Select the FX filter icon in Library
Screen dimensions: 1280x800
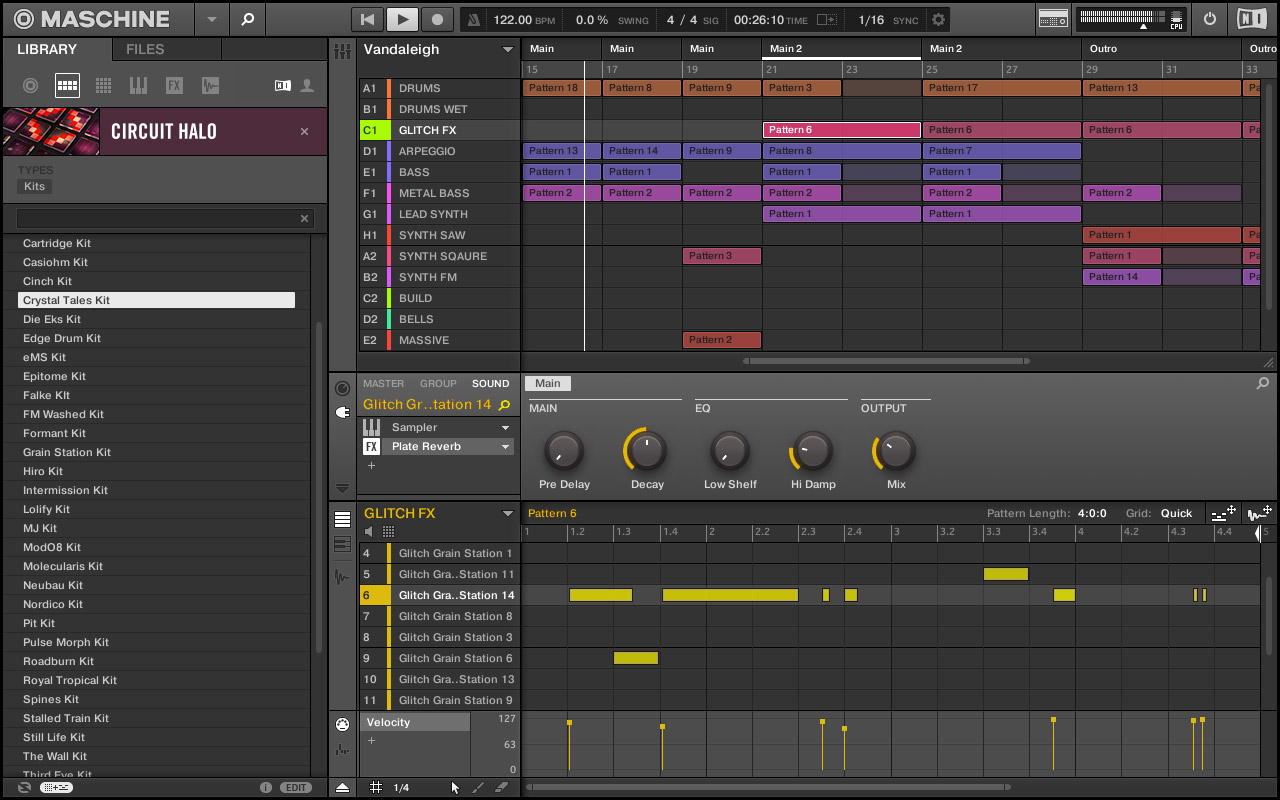(x=174, y=86)
